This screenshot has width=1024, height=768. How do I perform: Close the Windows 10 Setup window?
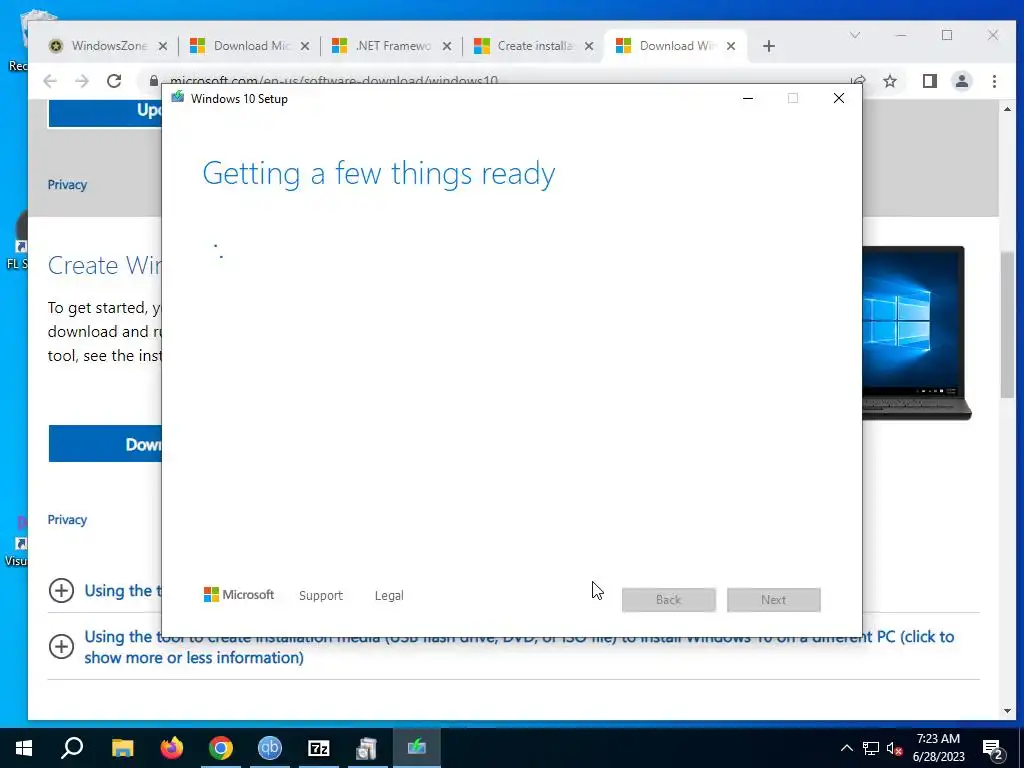(x=839, y=99)
